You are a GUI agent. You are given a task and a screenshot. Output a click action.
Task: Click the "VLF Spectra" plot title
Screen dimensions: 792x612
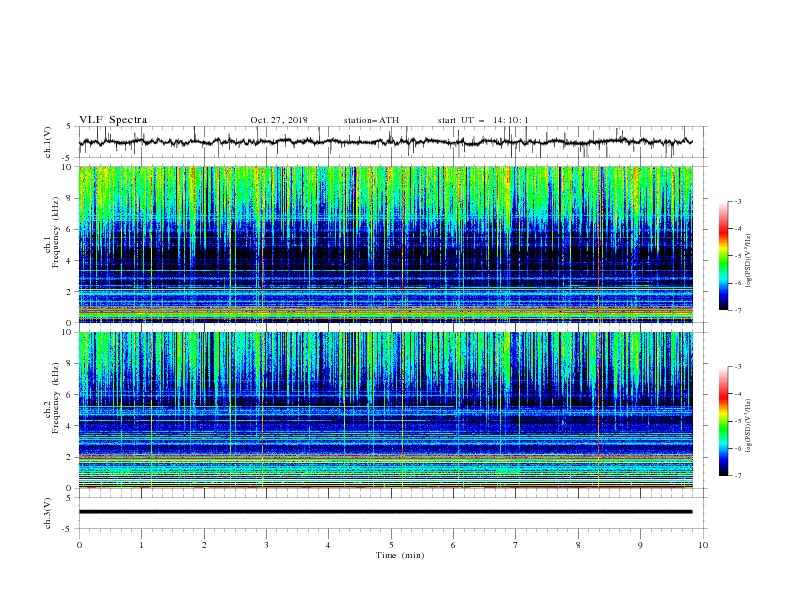(113, 120)
